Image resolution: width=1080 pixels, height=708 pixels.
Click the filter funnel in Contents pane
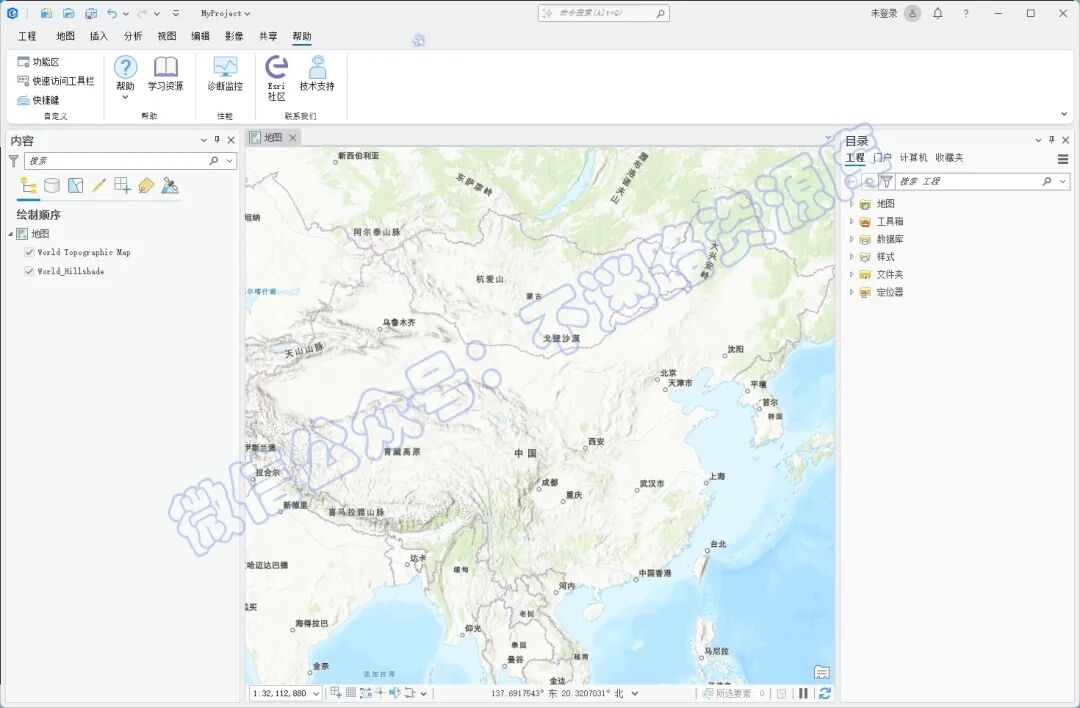click(x=13, y=161)
